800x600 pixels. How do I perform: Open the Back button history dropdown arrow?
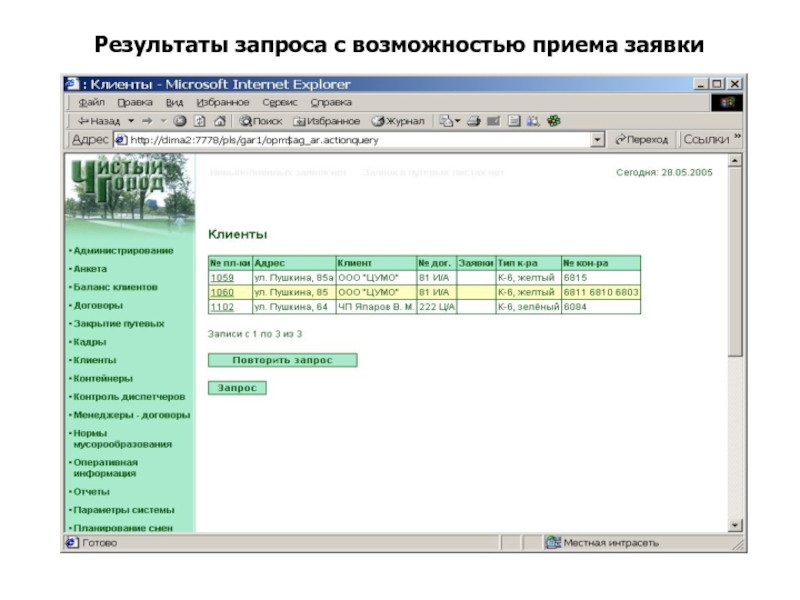pyautogui.click(x=130, y=121)
